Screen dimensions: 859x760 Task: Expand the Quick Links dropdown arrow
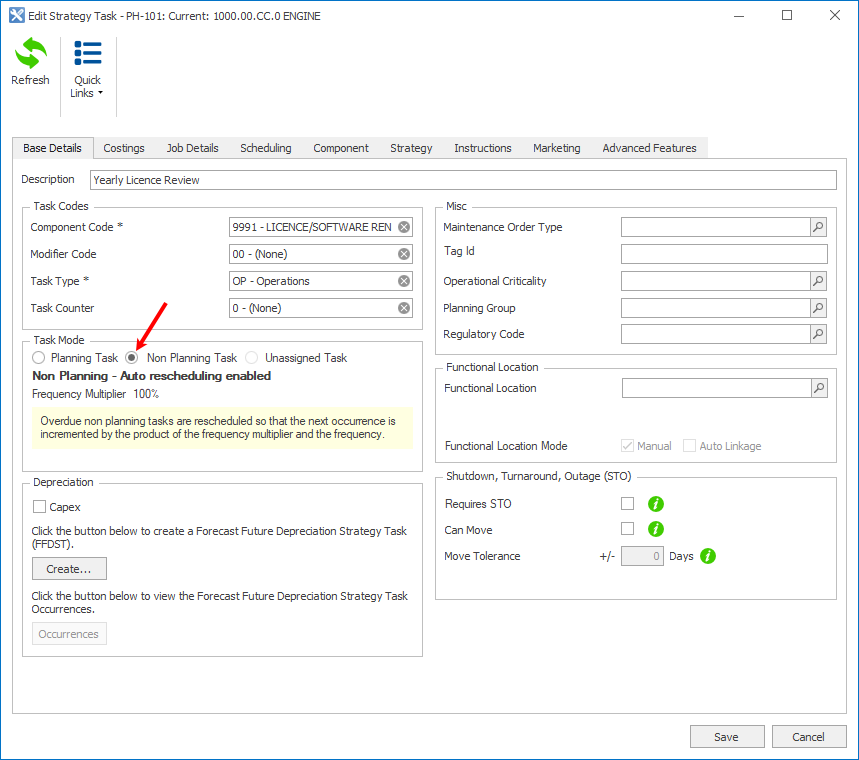tap(100, 93)
